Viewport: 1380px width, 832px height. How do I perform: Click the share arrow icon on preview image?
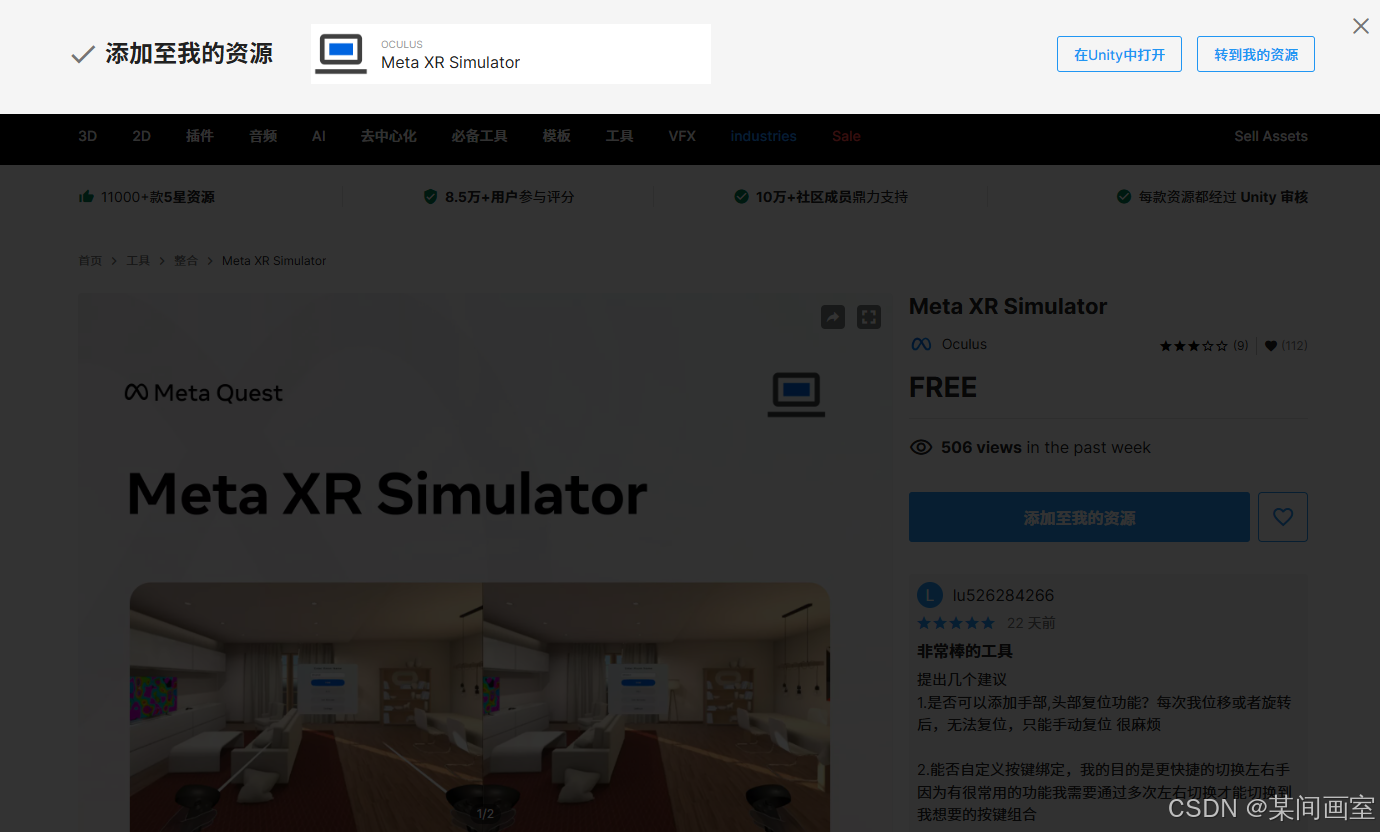click(x=833, y=317)
